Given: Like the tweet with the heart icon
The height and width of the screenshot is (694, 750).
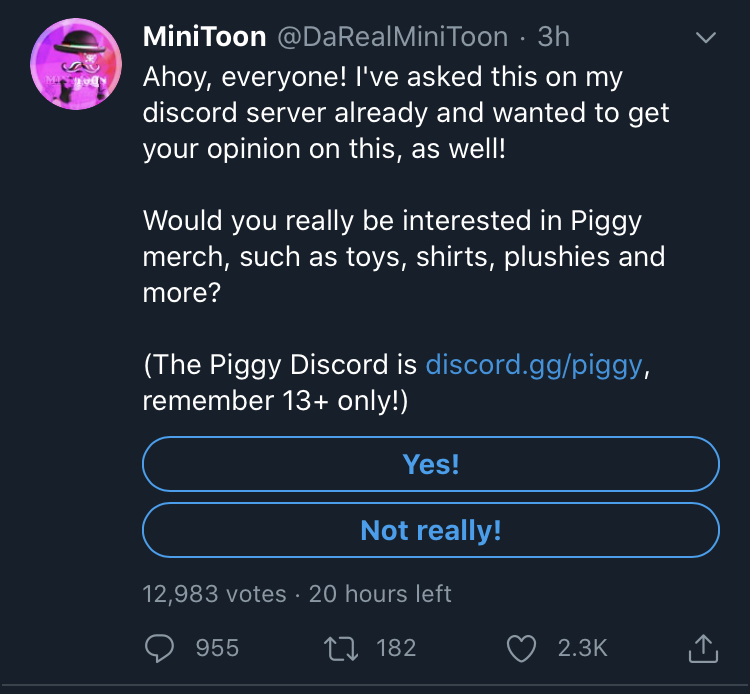Looking at the screenshot, I should tap(522, 648).
